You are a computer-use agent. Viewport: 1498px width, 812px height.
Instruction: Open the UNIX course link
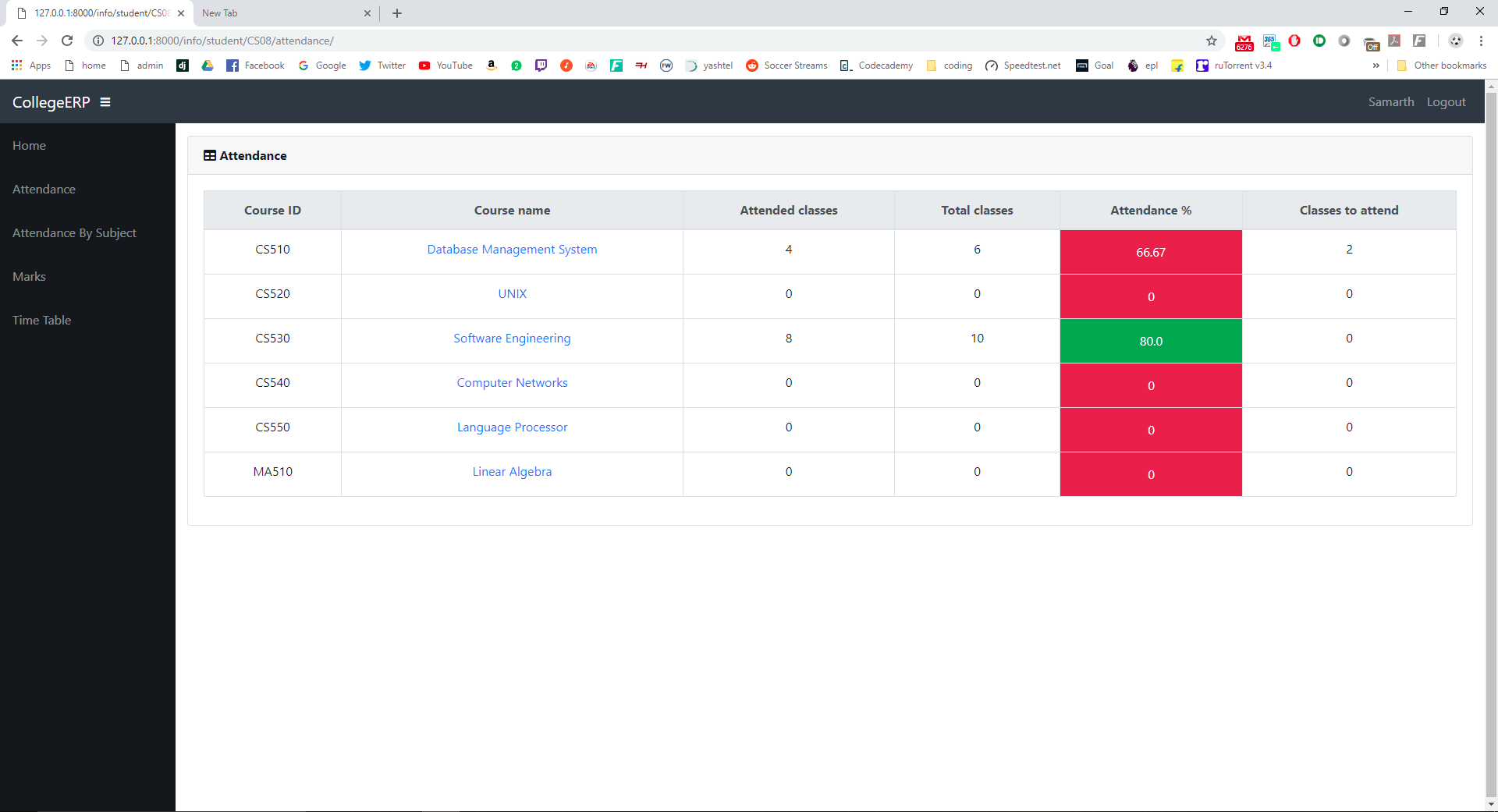(x=512, y=294)
